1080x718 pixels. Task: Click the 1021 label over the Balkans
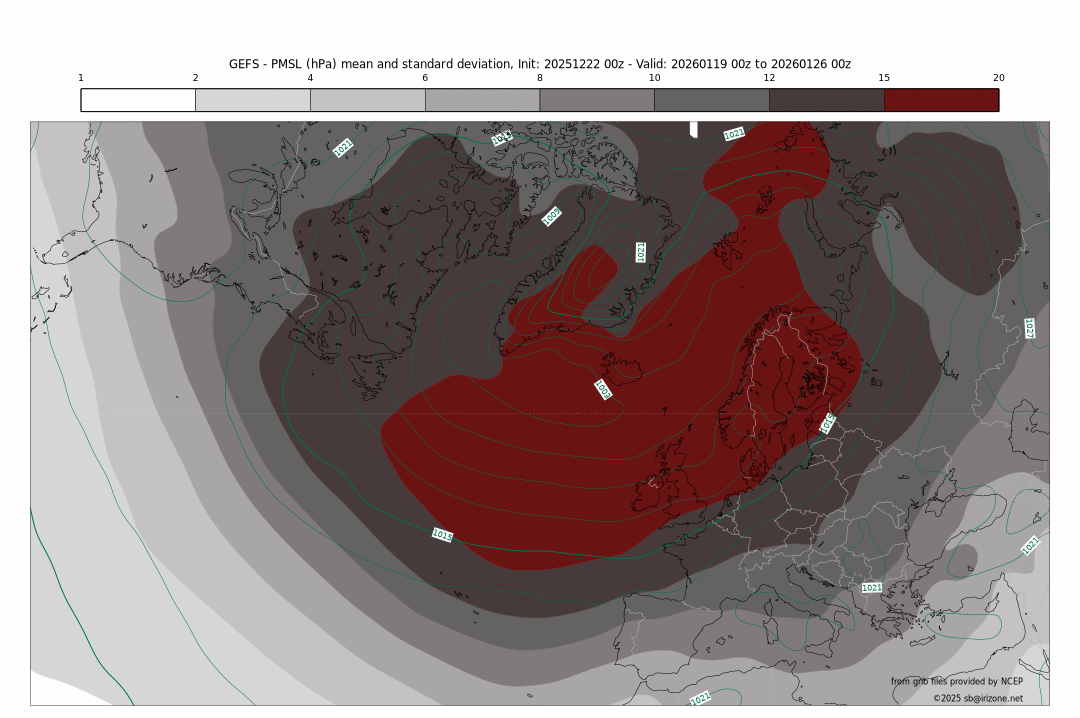coord(872,588)
